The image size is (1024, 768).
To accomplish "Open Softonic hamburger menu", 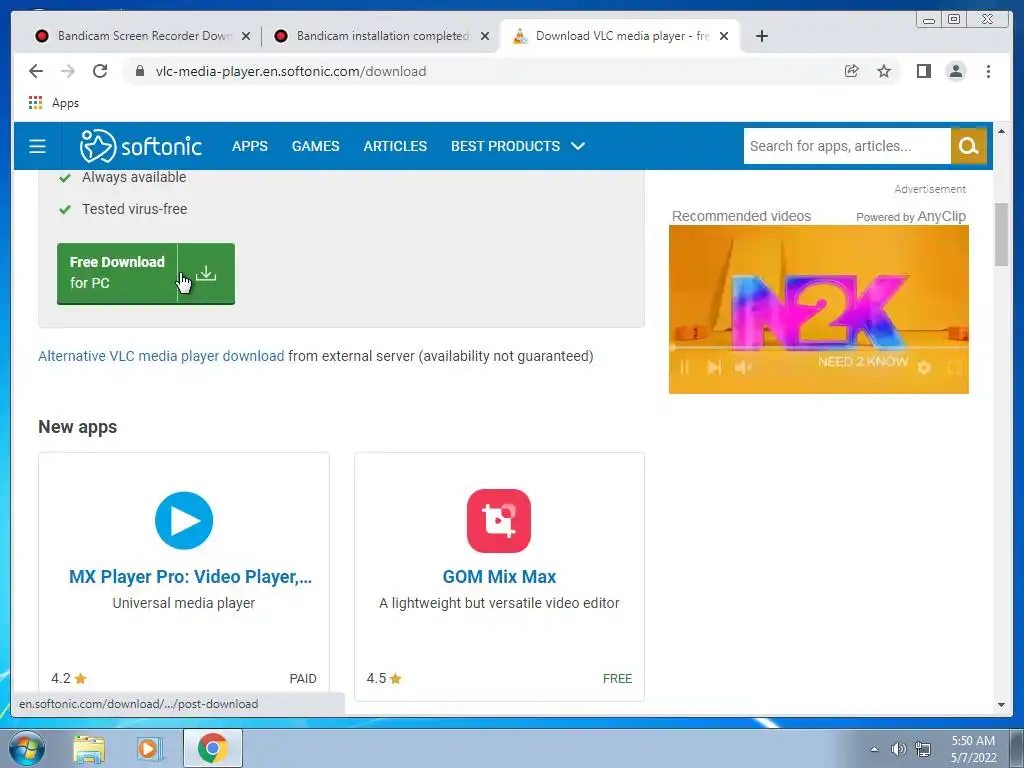I will point(37,146).
